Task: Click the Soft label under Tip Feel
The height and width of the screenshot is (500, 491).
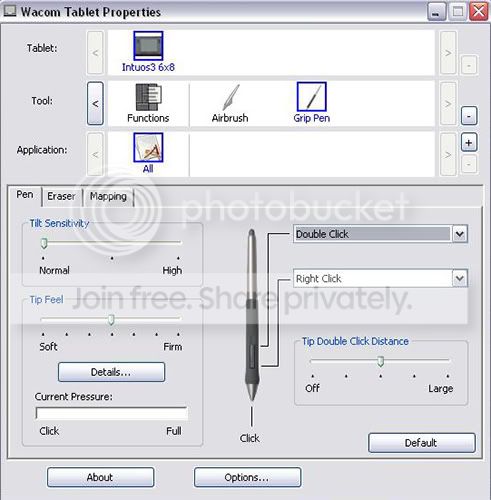Action: point(48,347)
